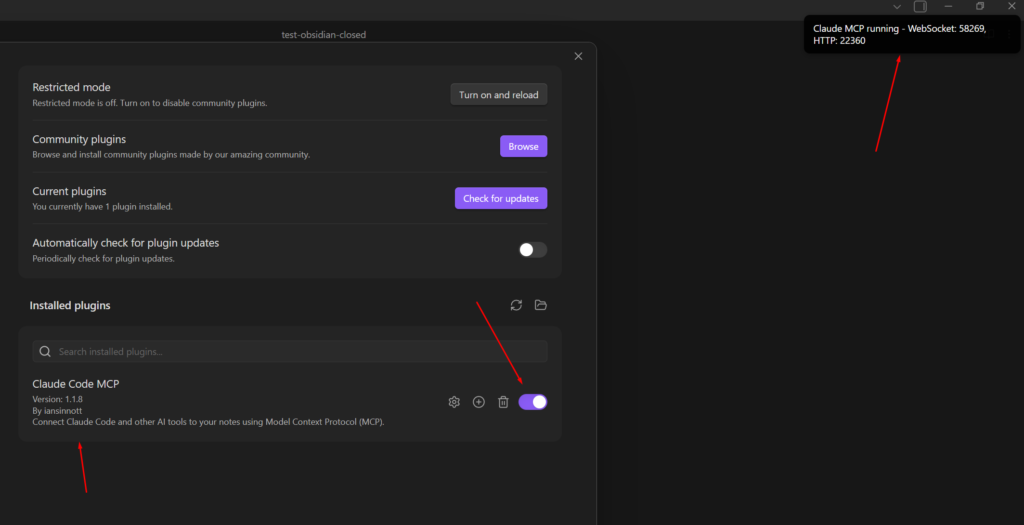Open hotkeys plus icon for Claude Code MCP
This screenshot has height=525, width=1024.
pos(479,402)
